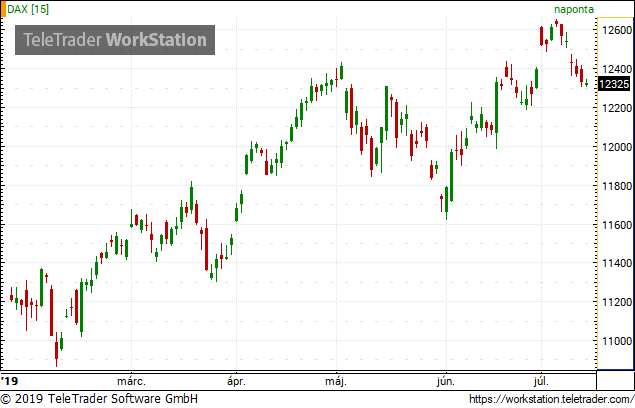
Task: Click the orange marker beside DAX title
Action: 3,9
